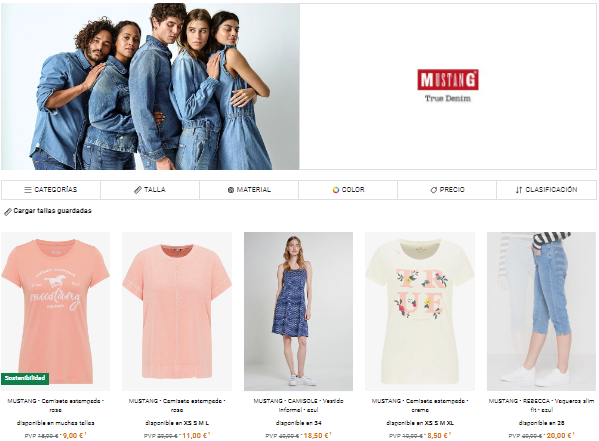Click the hamburger icon beside Categorías
This screenshot has width=599, height=441.
(x=28, y=190)
